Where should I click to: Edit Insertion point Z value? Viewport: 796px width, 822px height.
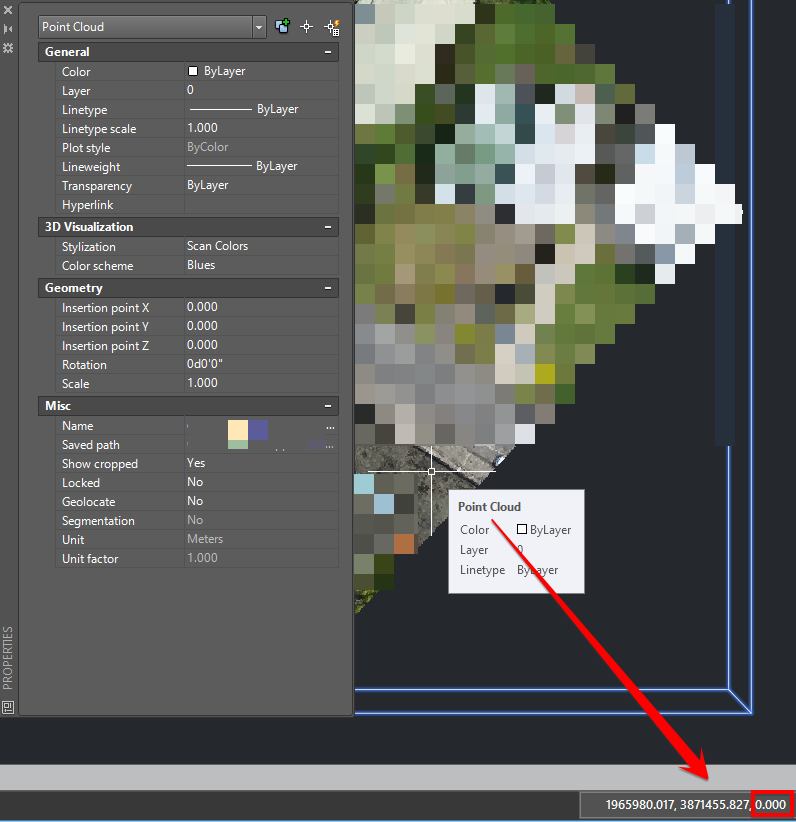261,345
